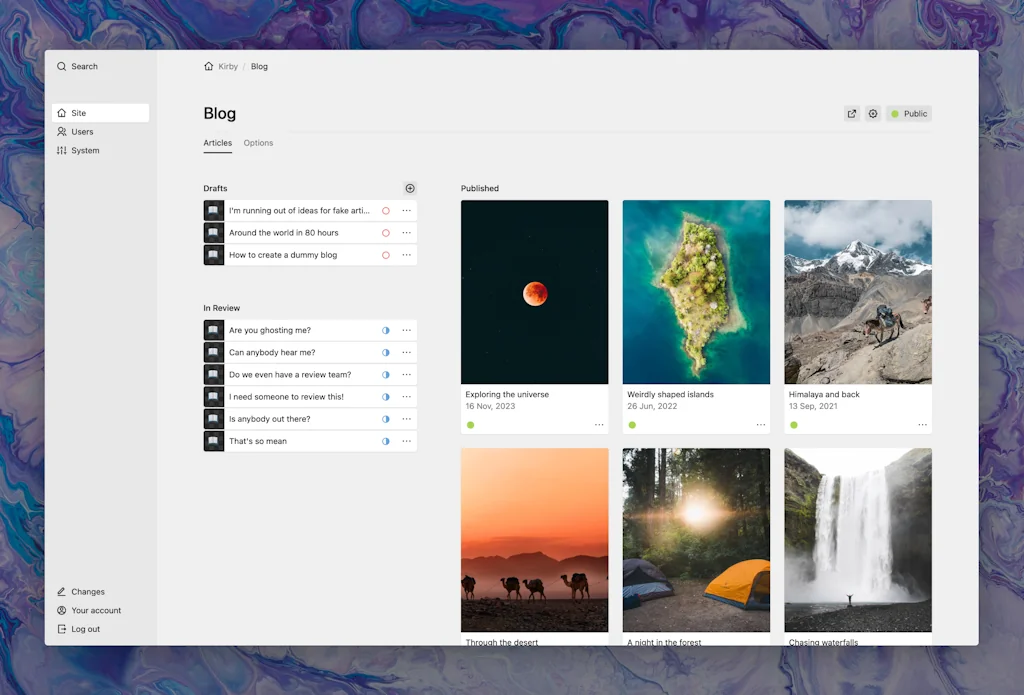This screenshot has height=695, width=1024.
Task: Click the add draft plus icon
Action: point(410,188)
